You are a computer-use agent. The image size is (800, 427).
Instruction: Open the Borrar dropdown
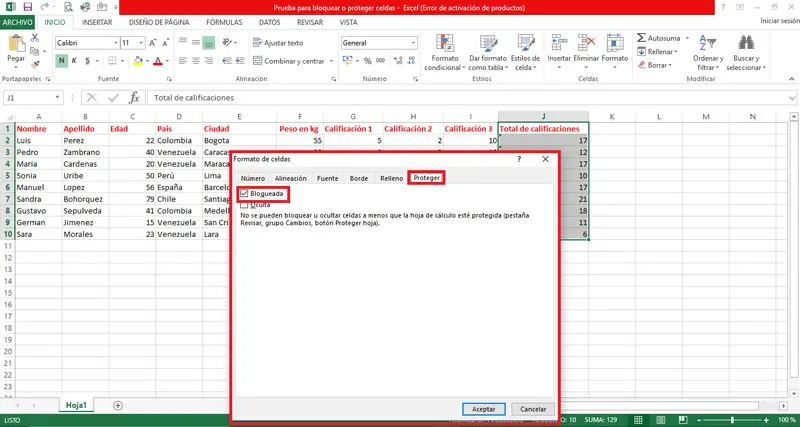click(655, 65)
